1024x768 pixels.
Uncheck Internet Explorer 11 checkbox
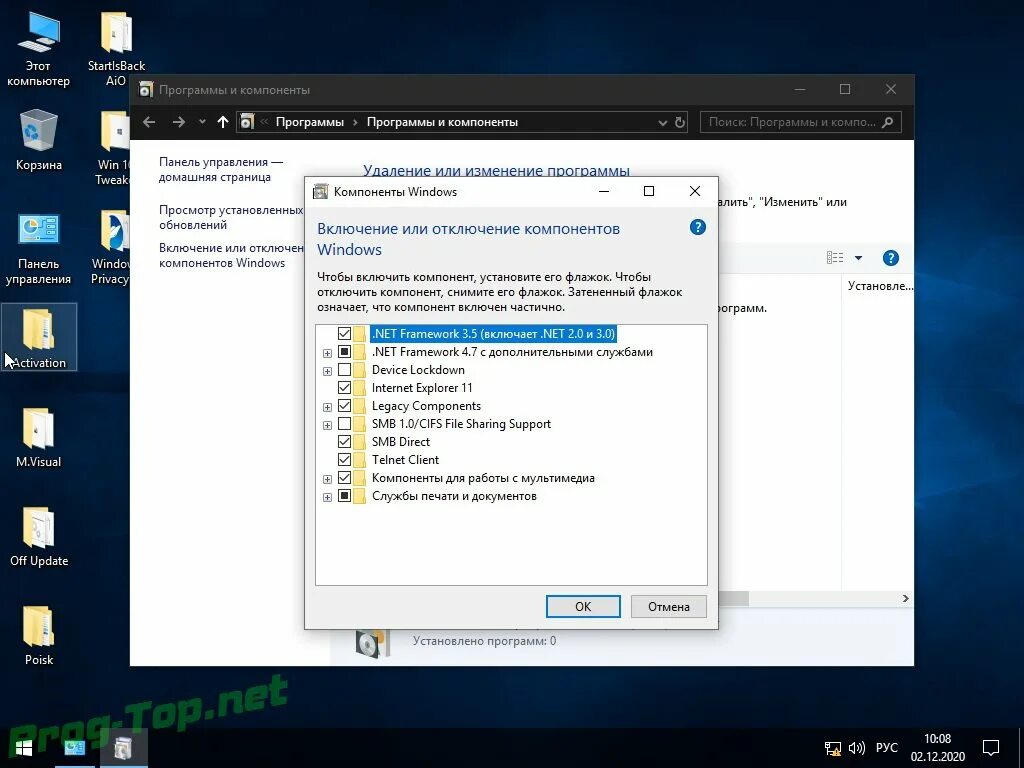tap(344, 388)
